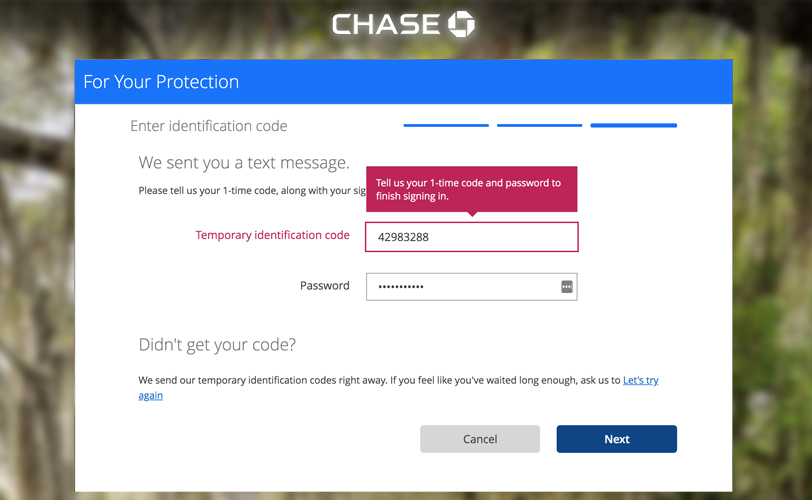
Task: Click the CHASE wordmark at top
Action: click(x=387, y=24)
